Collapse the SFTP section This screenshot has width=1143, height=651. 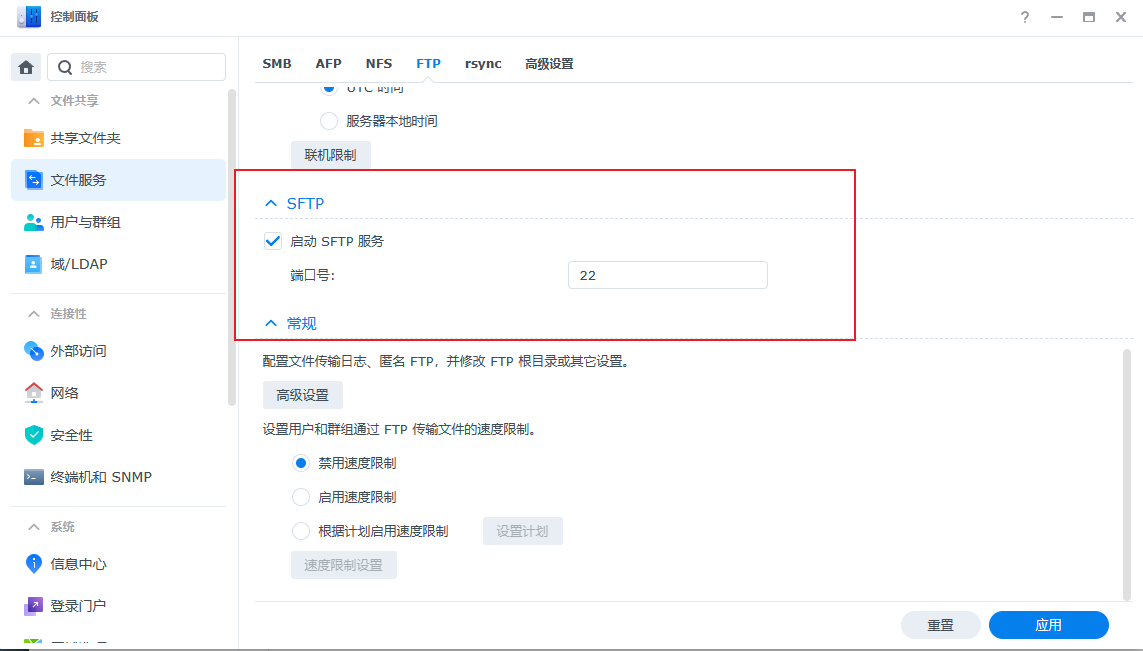coord(271,203)
